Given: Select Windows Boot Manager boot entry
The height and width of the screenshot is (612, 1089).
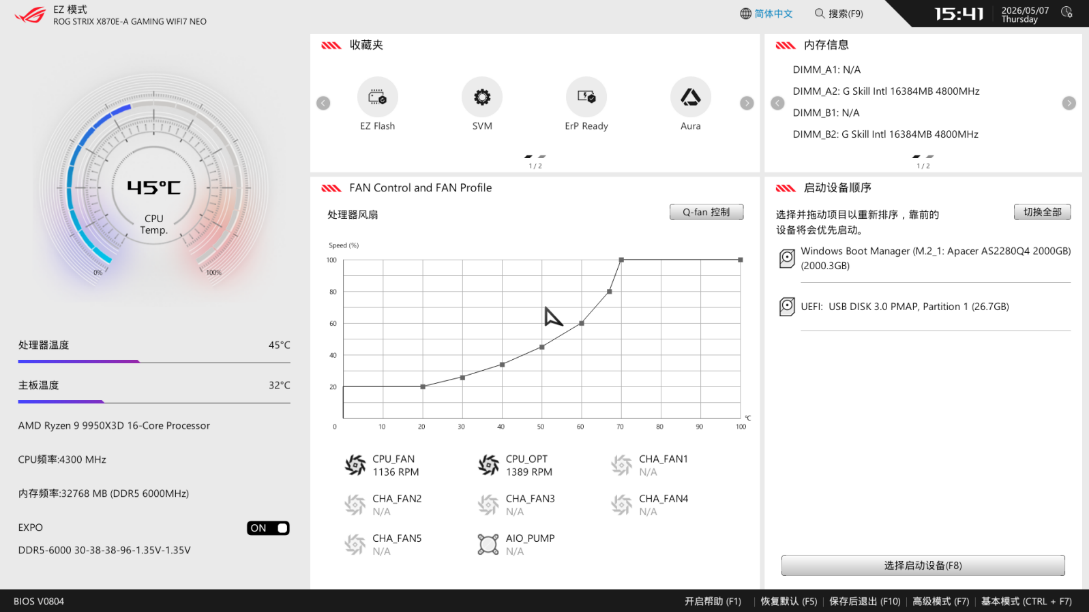Looking at the screenshot, I should (x=924, y=258).
